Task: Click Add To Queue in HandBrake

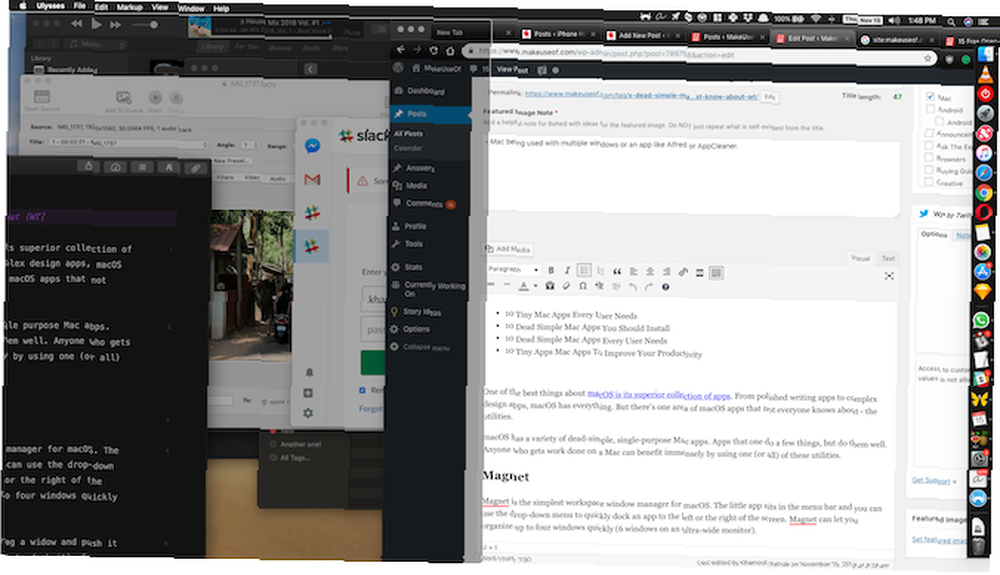Action: point(124,101)
